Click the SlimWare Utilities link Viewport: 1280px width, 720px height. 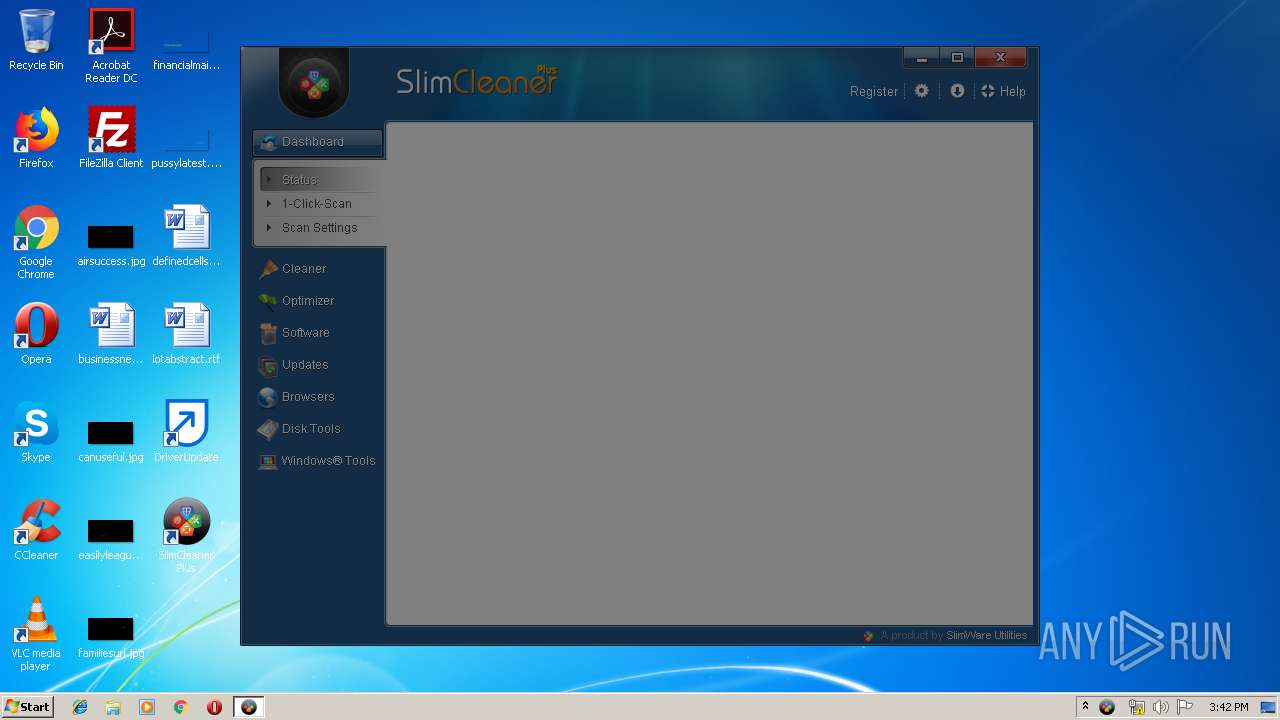click(987, 635)
